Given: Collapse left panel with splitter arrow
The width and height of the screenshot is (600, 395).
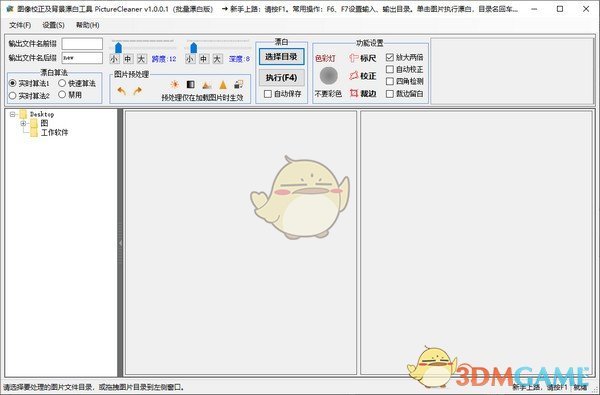Looking at the screenshot, I should click(x=120, y=243).
